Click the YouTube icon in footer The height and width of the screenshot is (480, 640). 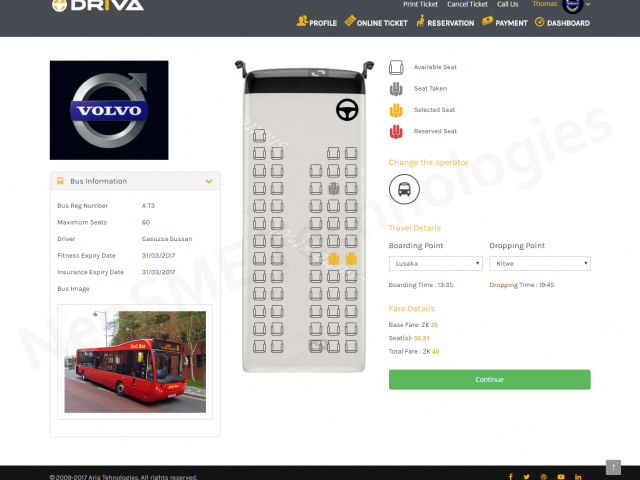[561, 477]
